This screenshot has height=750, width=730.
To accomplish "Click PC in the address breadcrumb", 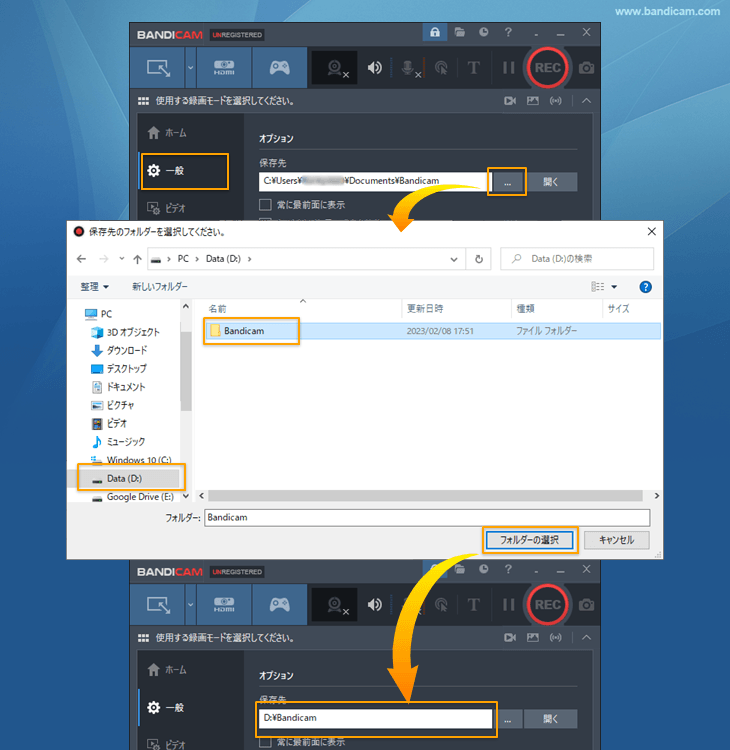I will tap(183, 259).
